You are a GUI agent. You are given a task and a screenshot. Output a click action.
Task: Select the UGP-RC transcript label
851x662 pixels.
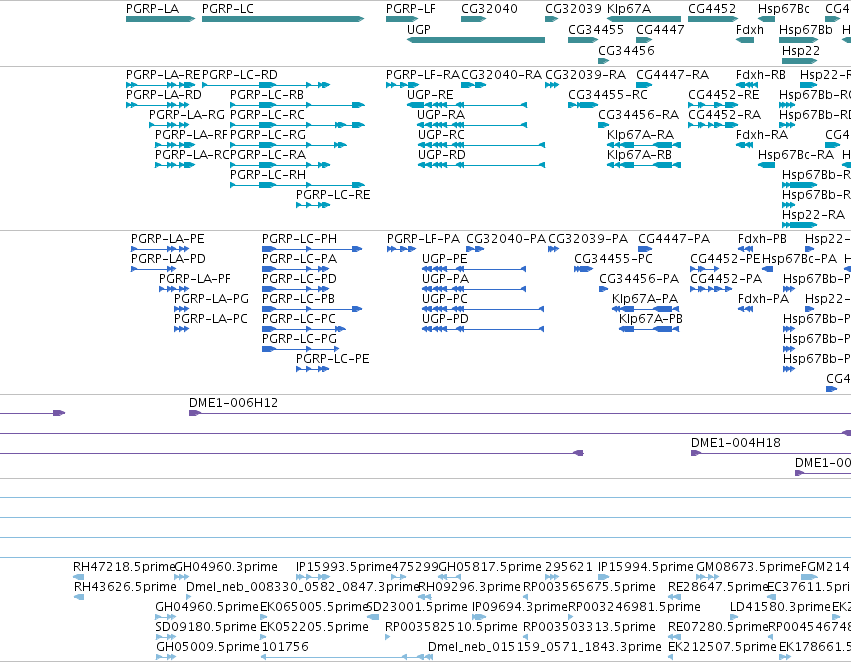pos(441,135)
